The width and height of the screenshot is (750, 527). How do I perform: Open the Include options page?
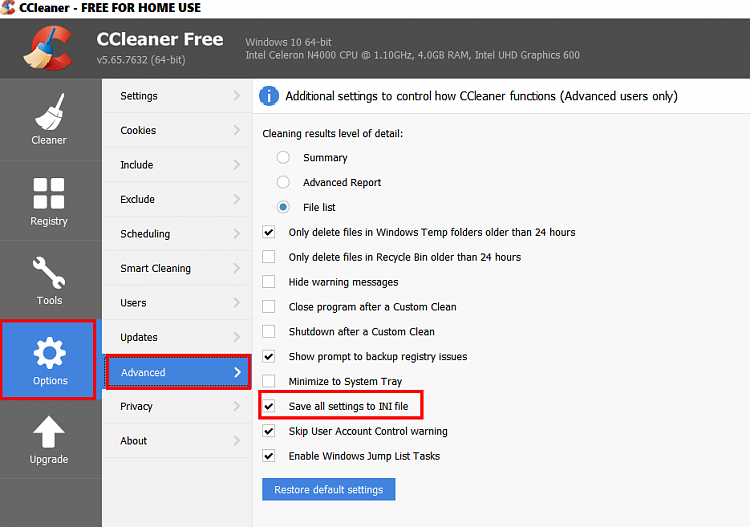pyautogui.click(x=177, y=165)
